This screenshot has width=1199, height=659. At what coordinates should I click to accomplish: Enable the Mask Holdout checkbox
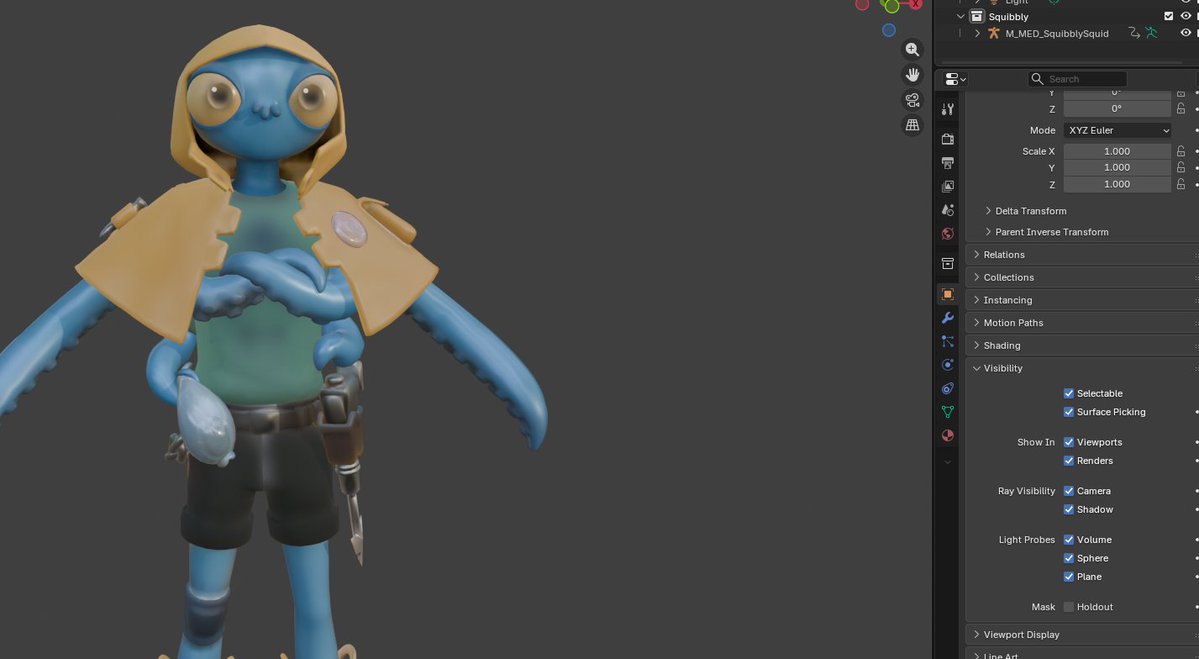(1068, 607)
